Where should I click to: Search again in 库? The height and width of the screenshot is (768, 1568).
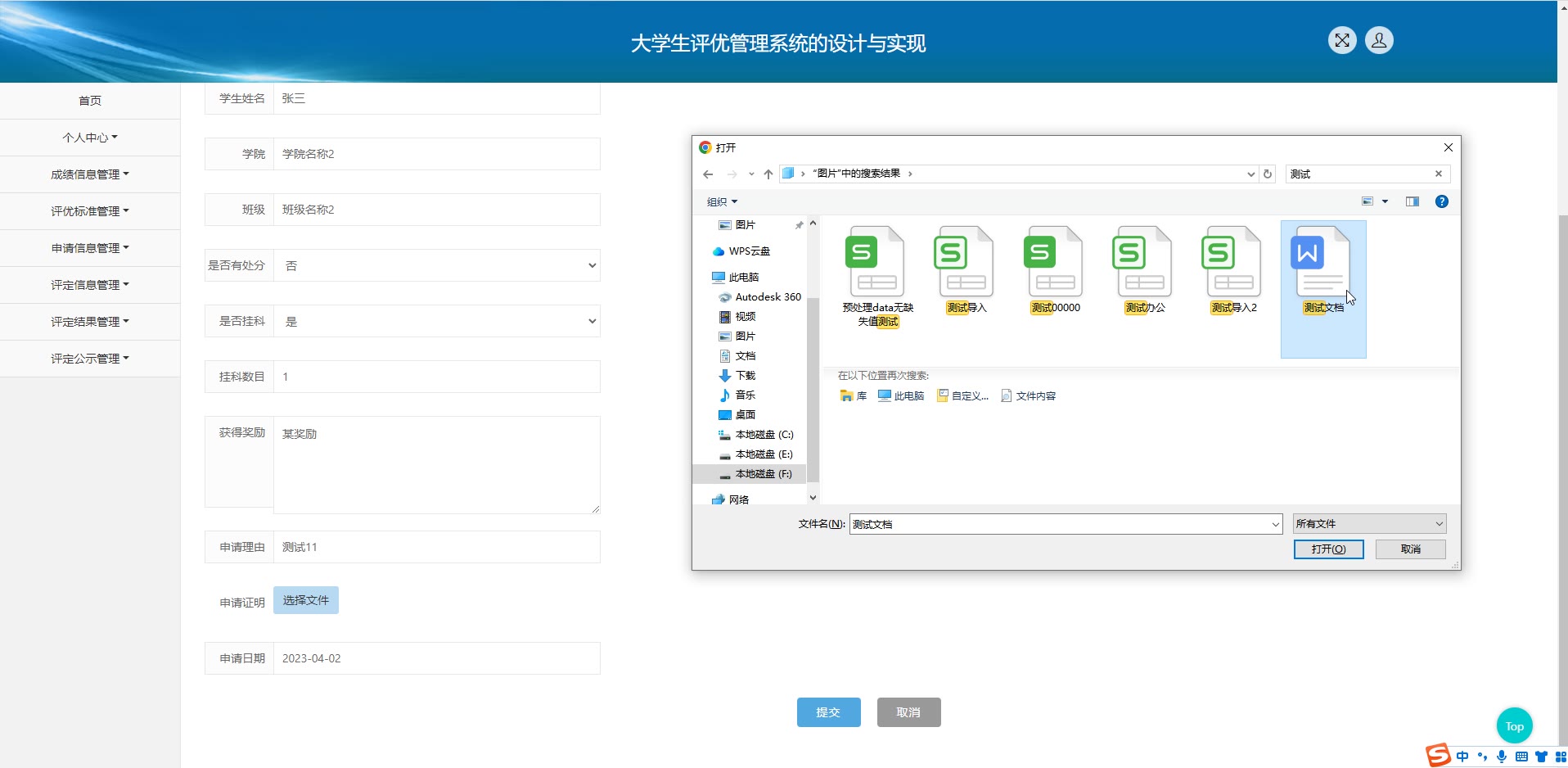pos(853,396)
